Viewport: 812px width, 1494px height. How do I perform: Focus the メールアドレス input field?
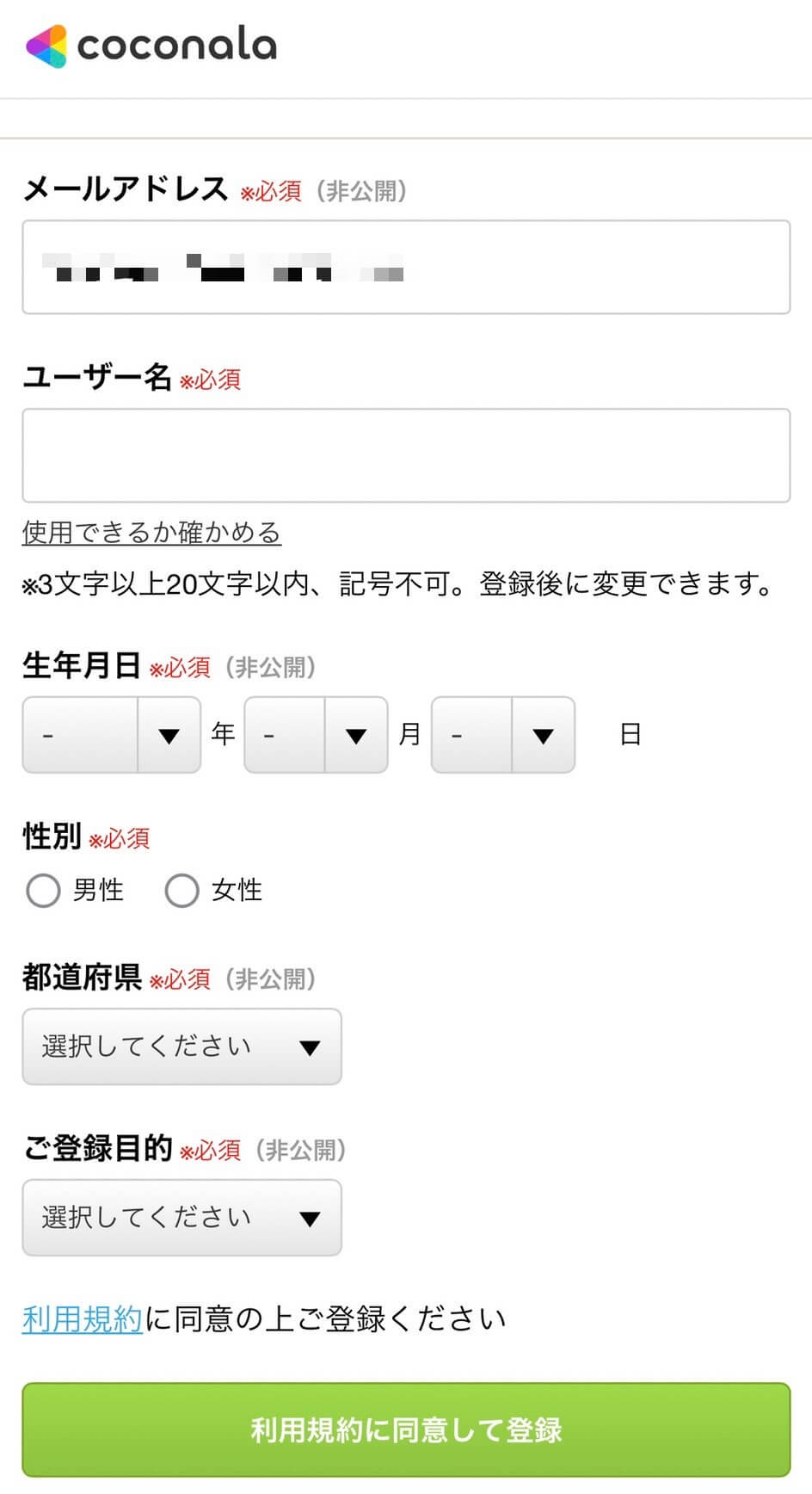click(x=406, y=267)
